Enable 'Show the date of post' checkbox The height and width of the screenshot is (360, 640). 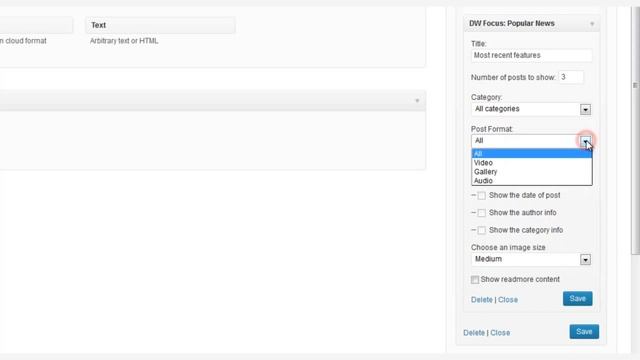tap(482, 196)
